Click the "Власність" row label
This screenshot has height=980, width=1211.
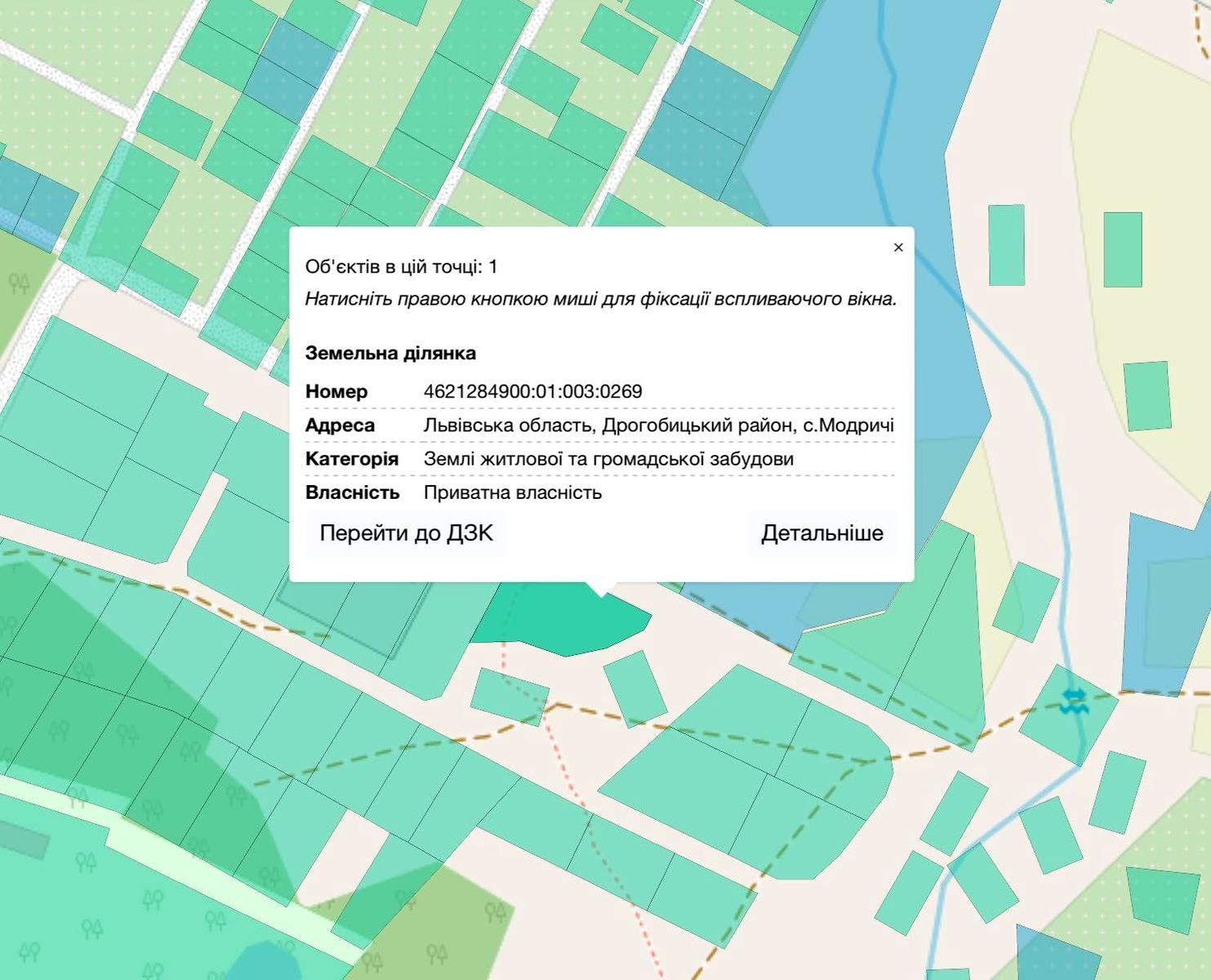pyautogui.click(x=352, y=492)
